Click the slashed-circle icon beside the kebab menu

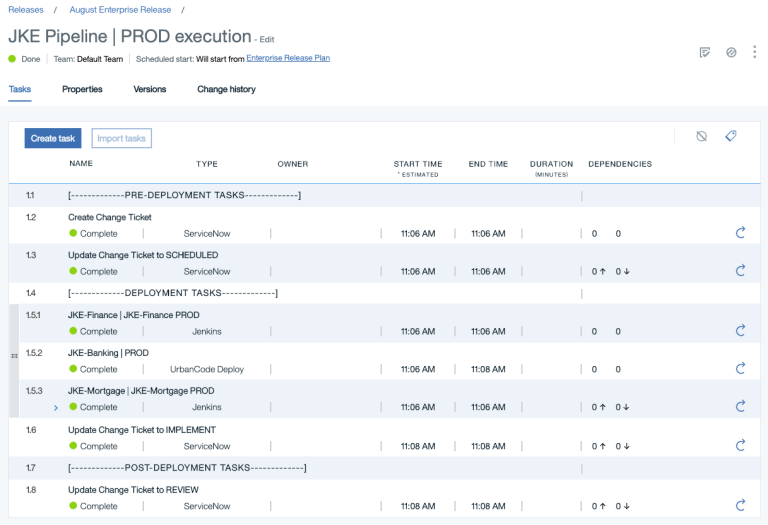click(x=731, y=52)
